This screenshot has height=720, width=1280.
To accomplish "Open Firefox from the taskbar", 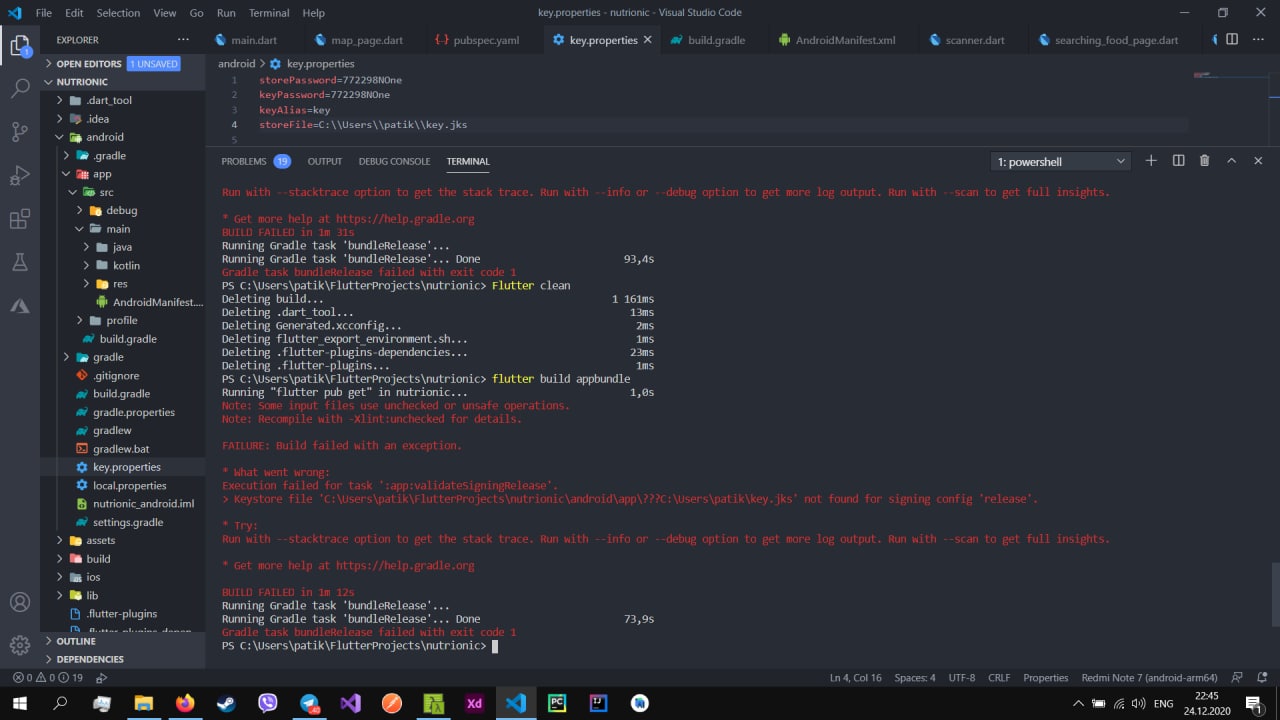I will click(185, 704).
